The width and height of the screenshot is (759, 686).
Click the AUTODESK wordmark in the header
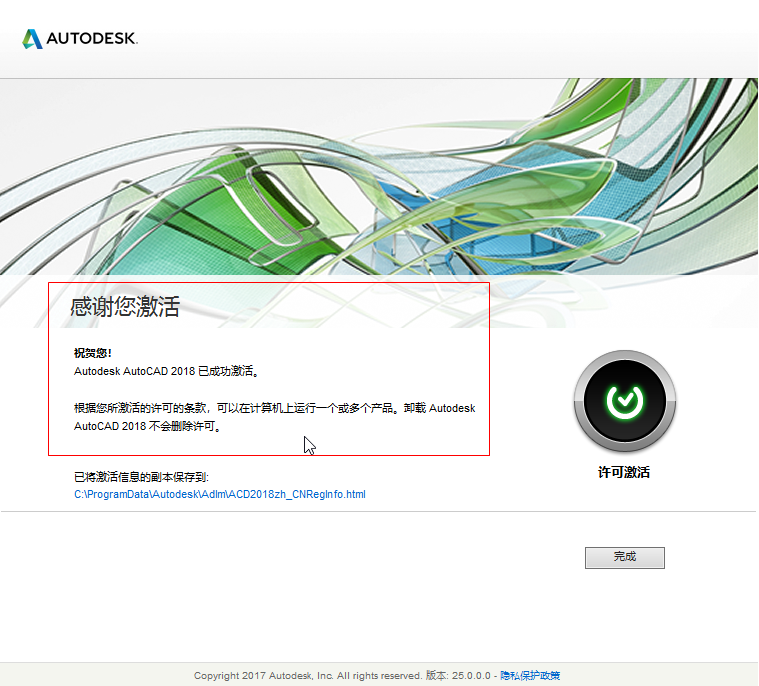coord(91,39)
